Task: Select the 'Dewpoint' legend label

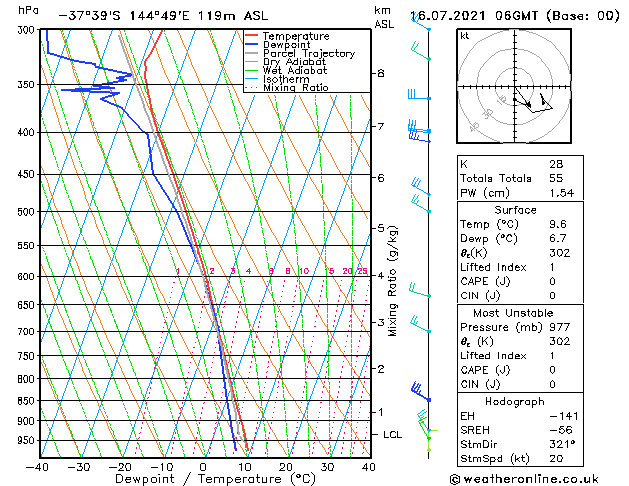Action: pyautogui.click(x=286, y=45)
